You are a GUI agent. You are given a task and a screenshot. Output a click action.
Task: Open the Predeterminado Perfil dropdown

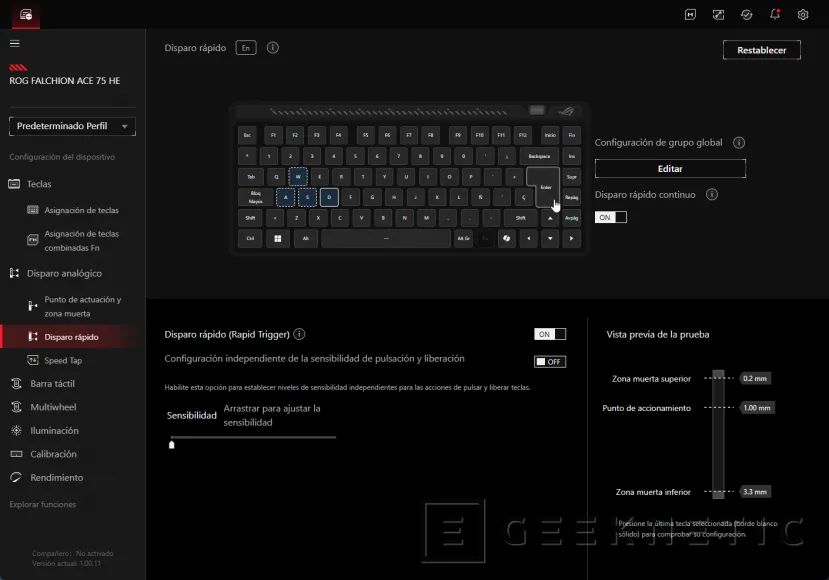72,127
